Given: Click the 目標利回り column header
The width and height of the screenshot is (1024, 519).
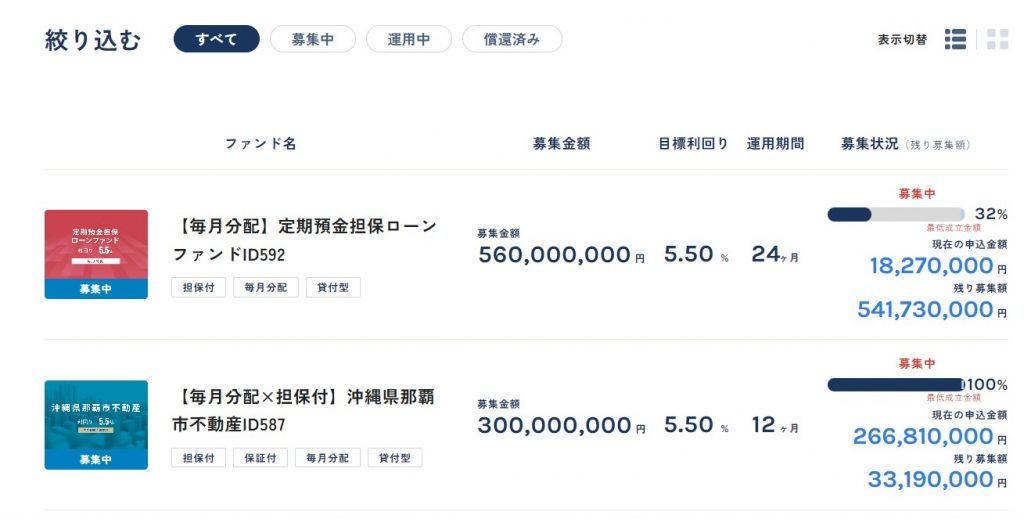Looking at the screenshot, I should [693, 144].
